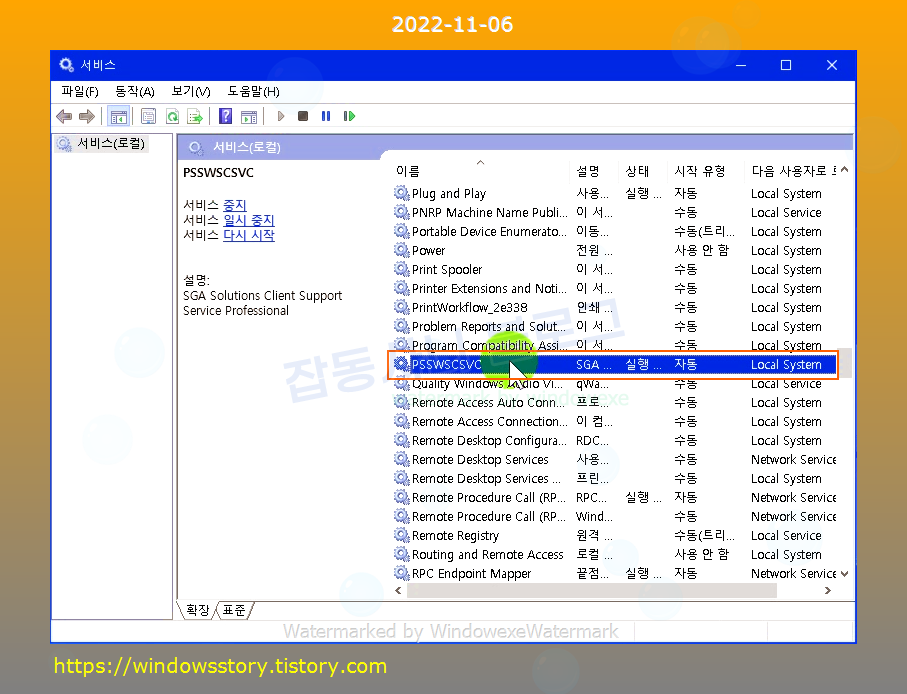The height and width of the screenshot is (694, 907).
Task: Maximize the 서비스 window
Action: click(786, 65)
